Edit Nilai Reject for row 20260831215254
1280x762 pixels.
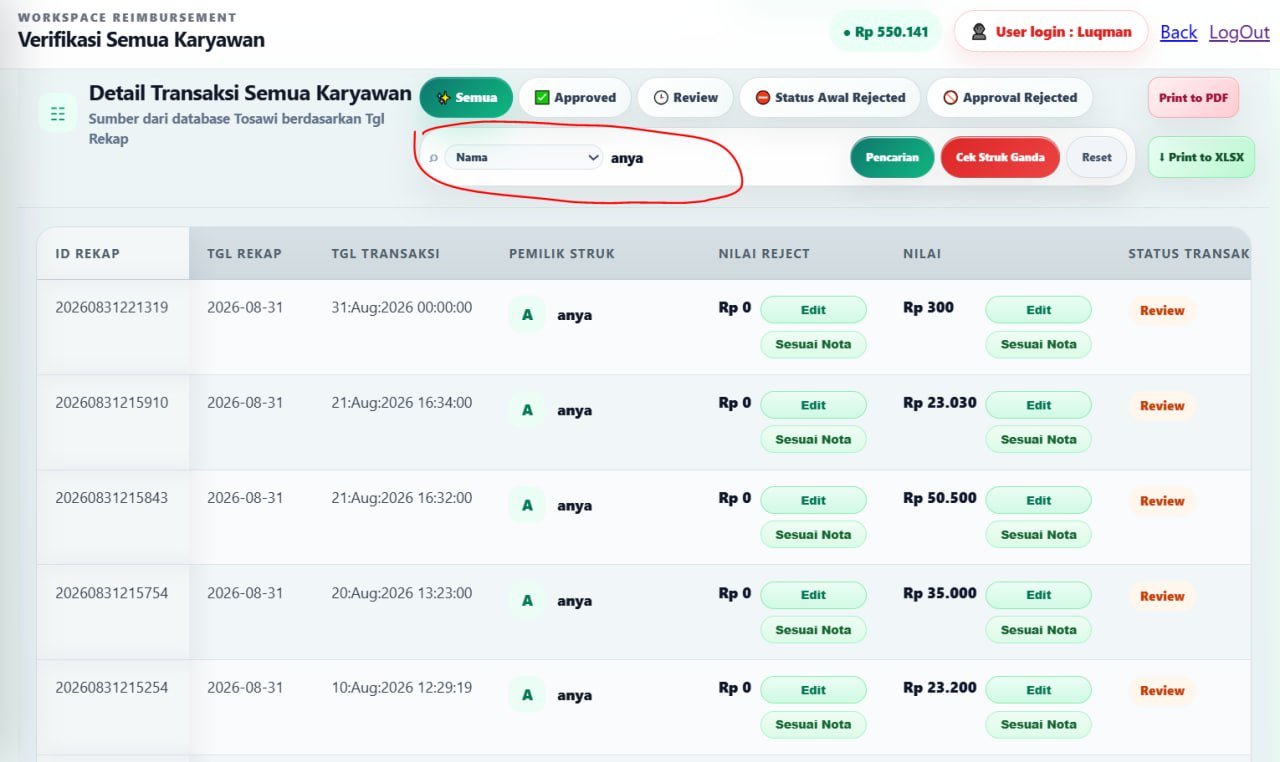point(813,690)
